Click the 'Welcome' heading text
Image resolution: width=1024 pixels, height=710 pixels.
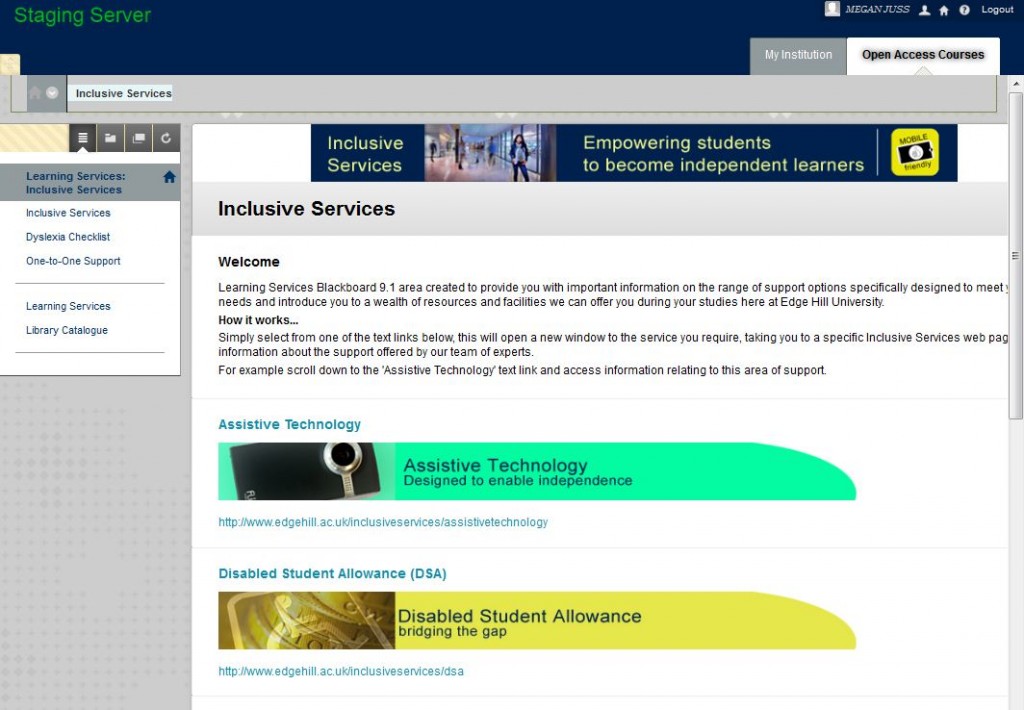pos(249,262)
